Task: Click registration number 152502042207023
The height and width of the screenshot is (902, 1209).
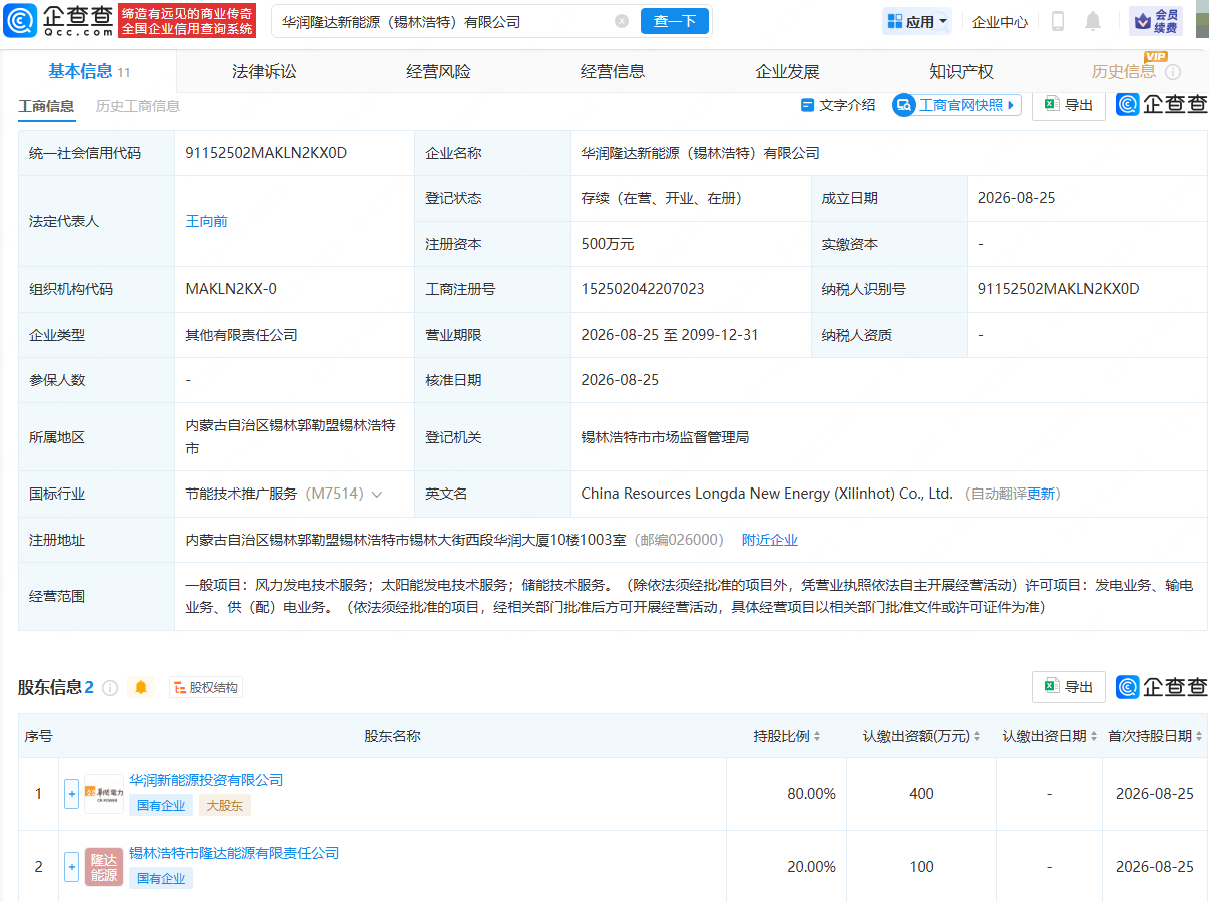Action: click(643, 289)
